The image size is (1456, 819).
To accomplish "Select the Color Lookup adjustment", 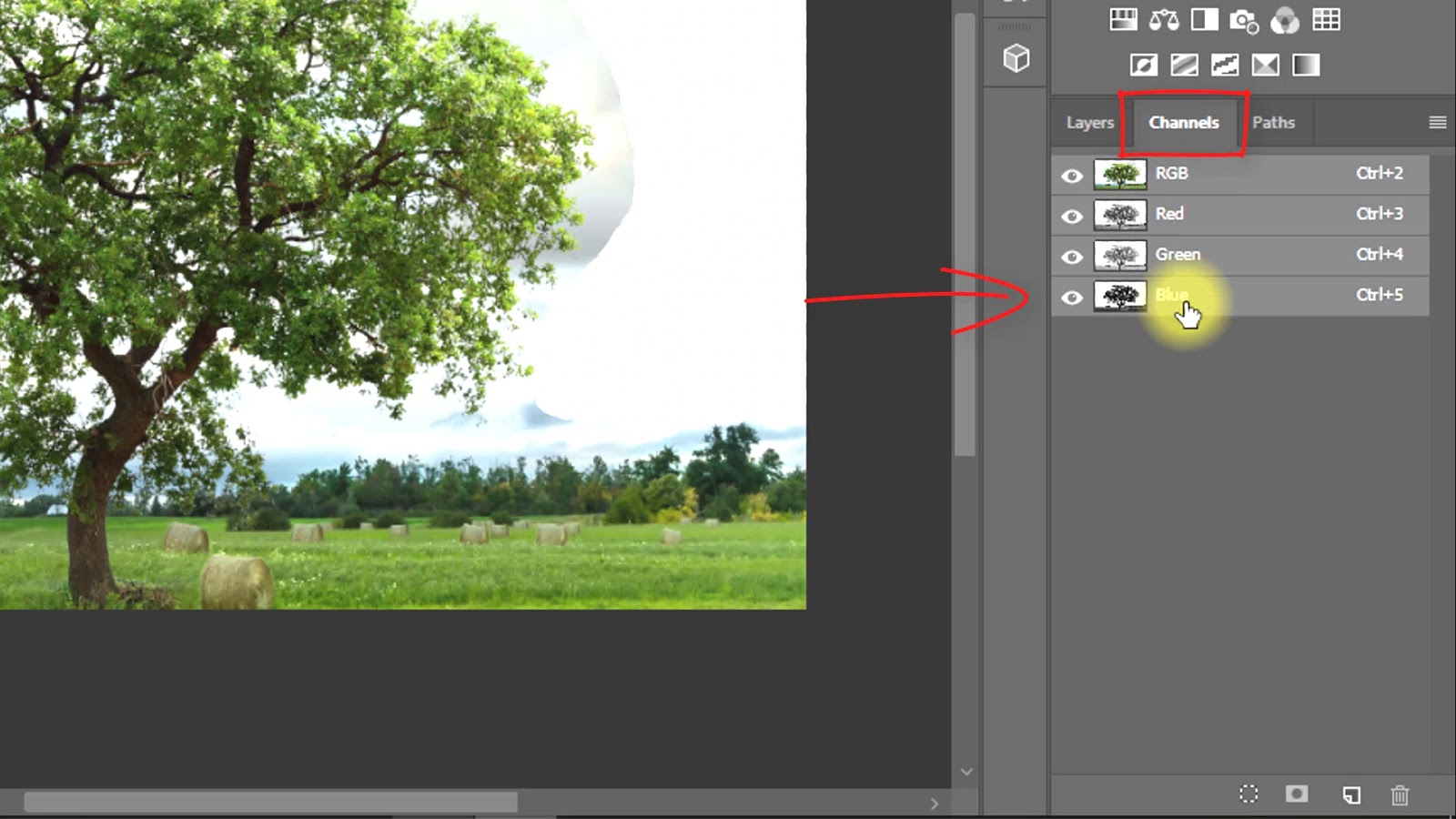I will [x=1326, y=20].
